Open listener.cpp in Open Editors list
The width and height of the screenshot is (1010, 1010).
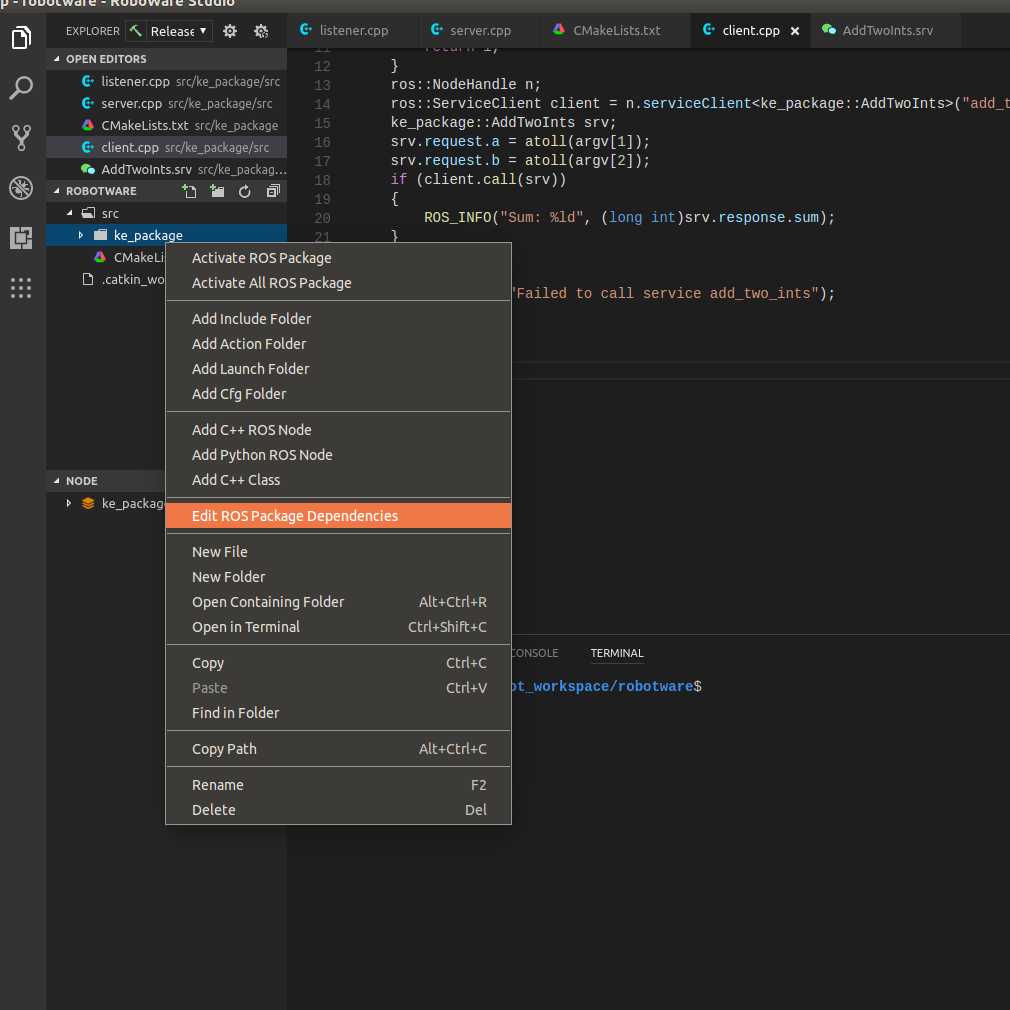166,81
